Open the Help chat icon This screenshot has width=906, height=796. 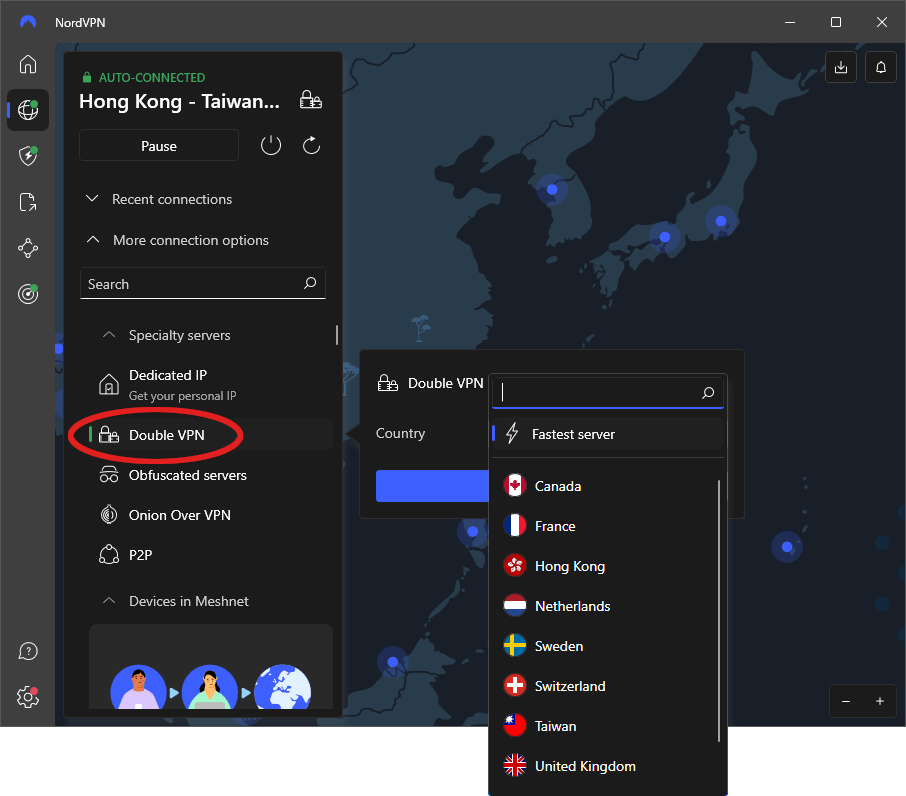(28, 651)
